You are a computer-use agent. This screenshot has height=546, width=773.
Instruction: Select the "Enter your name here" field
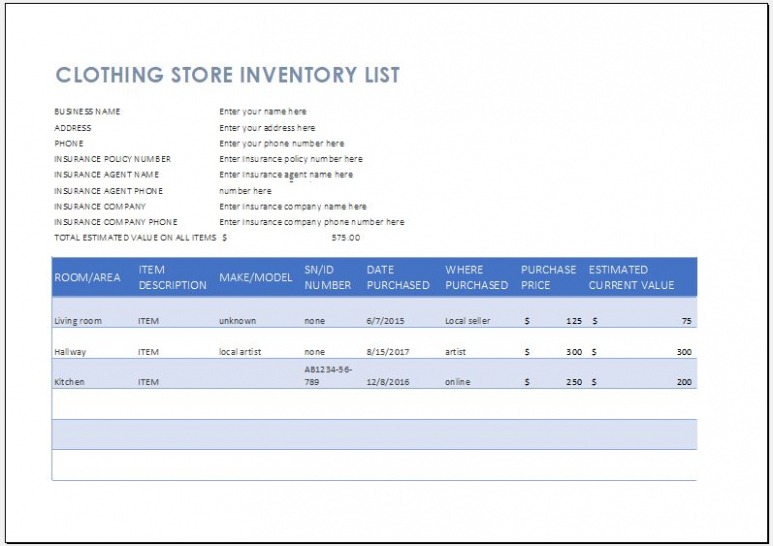[263, 112]
